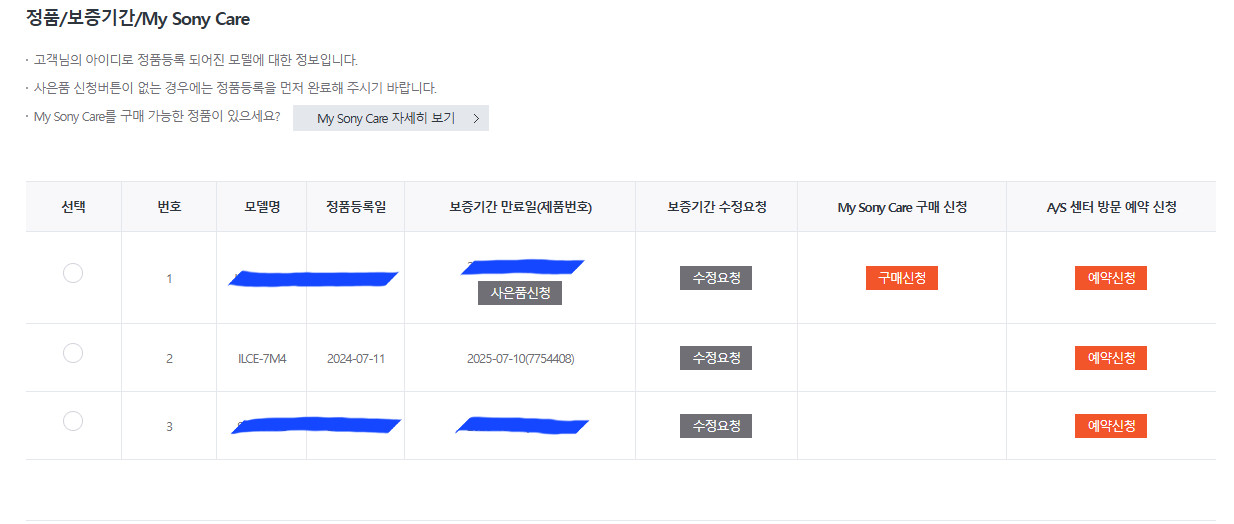Click the warranty expiry date 2025-07-10(7754408)
The image size is (1234, 524).
[x=520, y=359]
